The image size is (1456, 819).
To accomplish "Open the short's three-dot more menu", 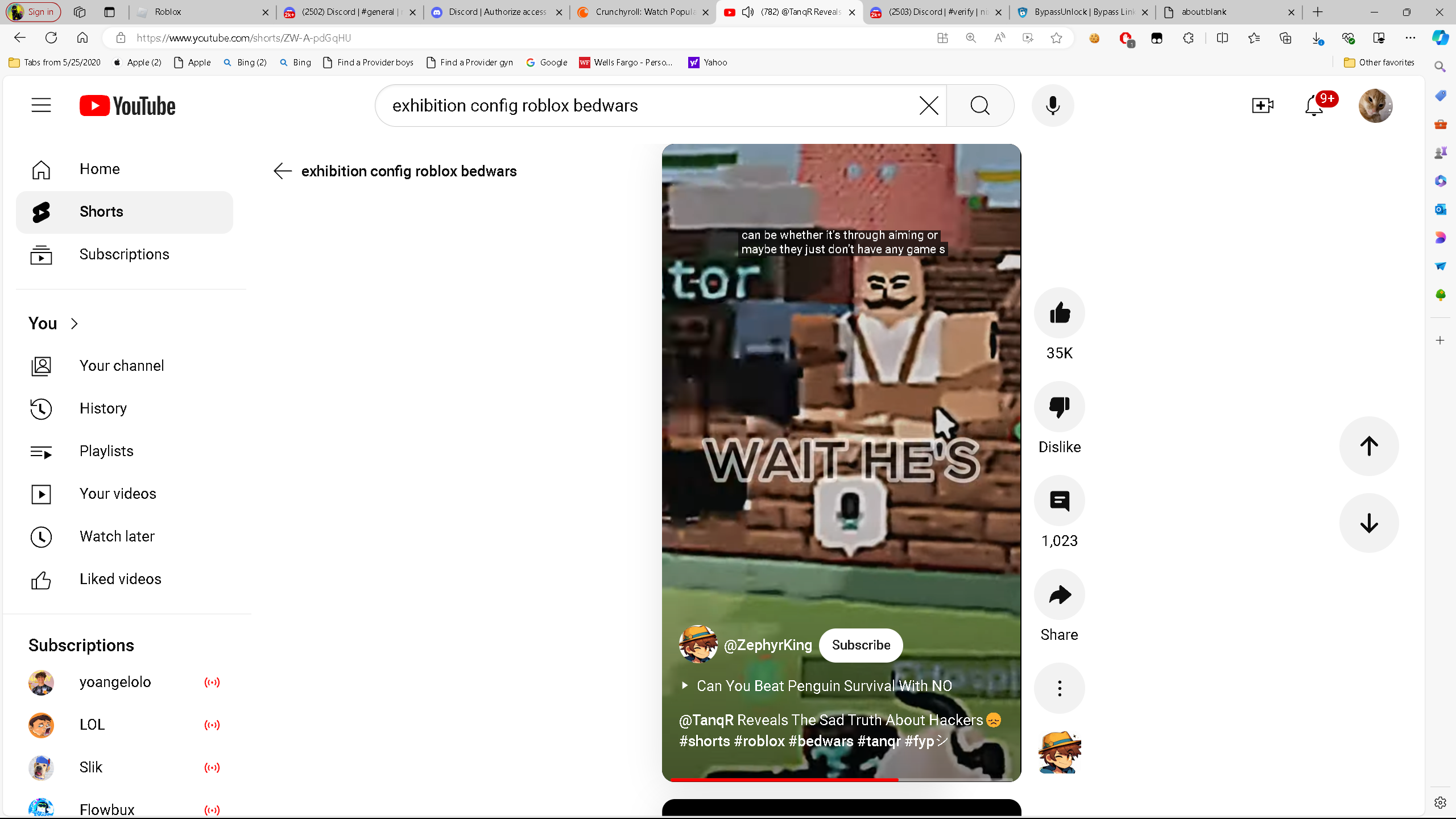I will (x=1059, y=688).
